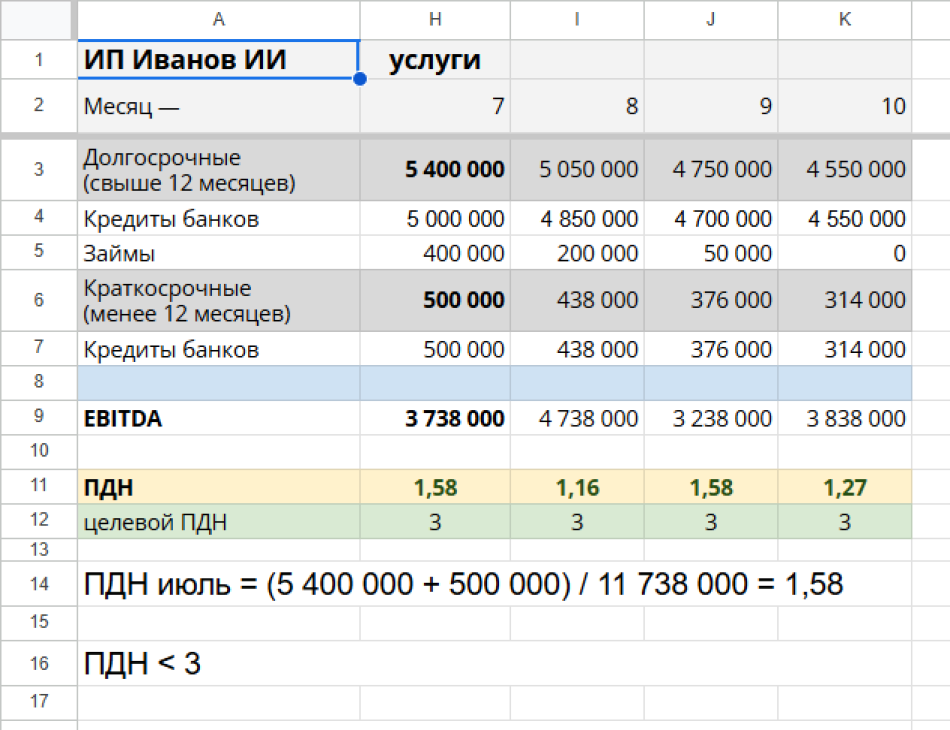Select the ПДН value 1,16
The height and width of the screenshot is (730, 950).
tap(577, 487)
